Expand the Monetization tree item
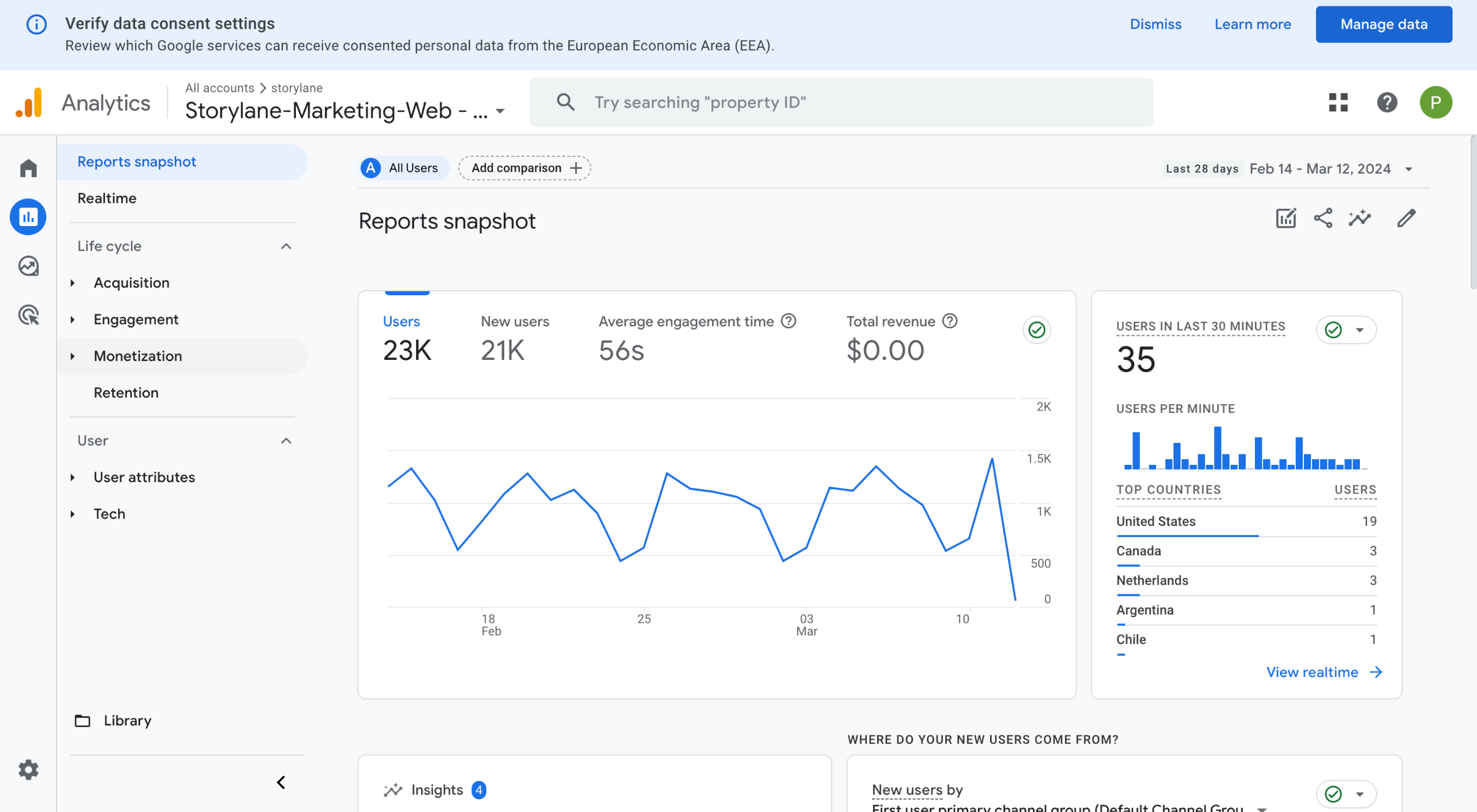Screen dimensions: 1477x812 tap(73, 356)
